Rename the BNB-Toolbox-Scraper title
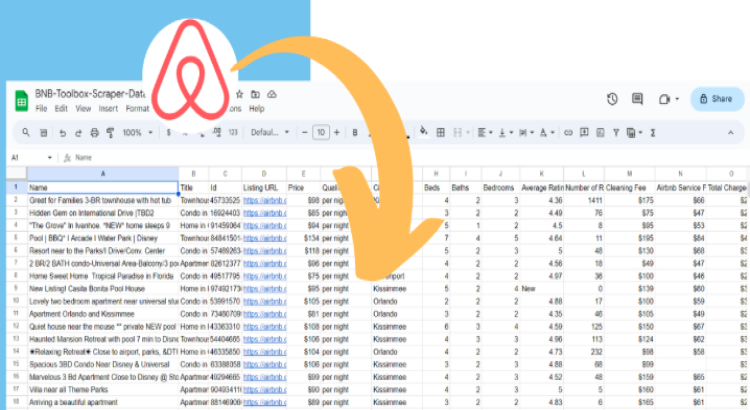The image size is (750, 410). pos(89,94)
